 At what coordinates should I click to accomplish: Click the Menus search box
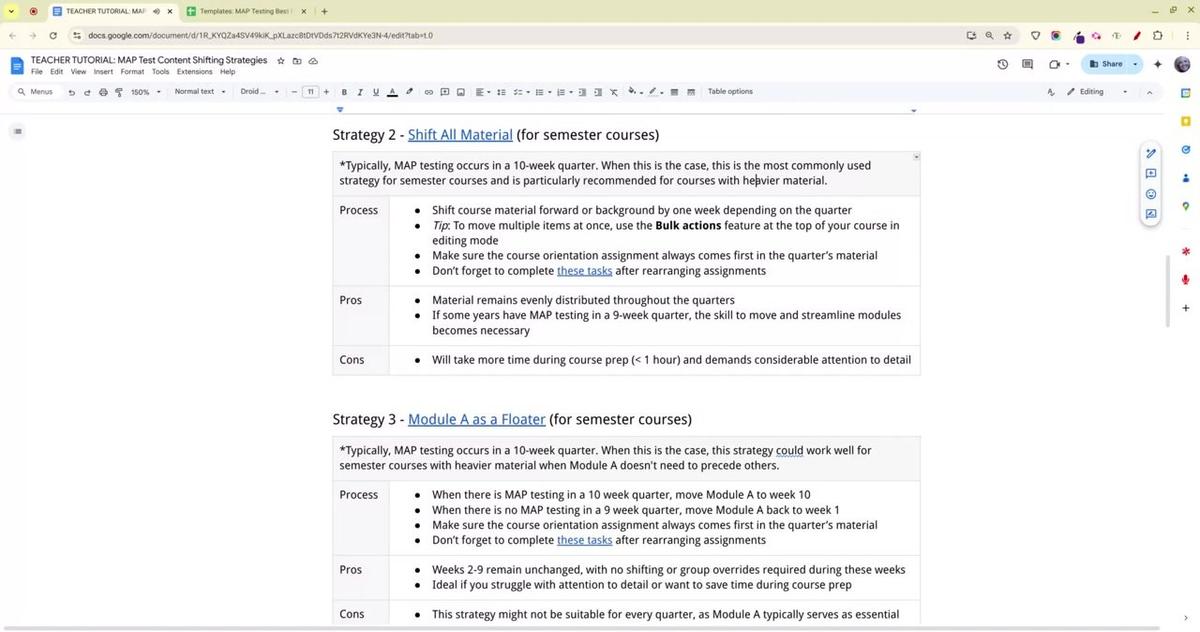(x=35, y=92)
